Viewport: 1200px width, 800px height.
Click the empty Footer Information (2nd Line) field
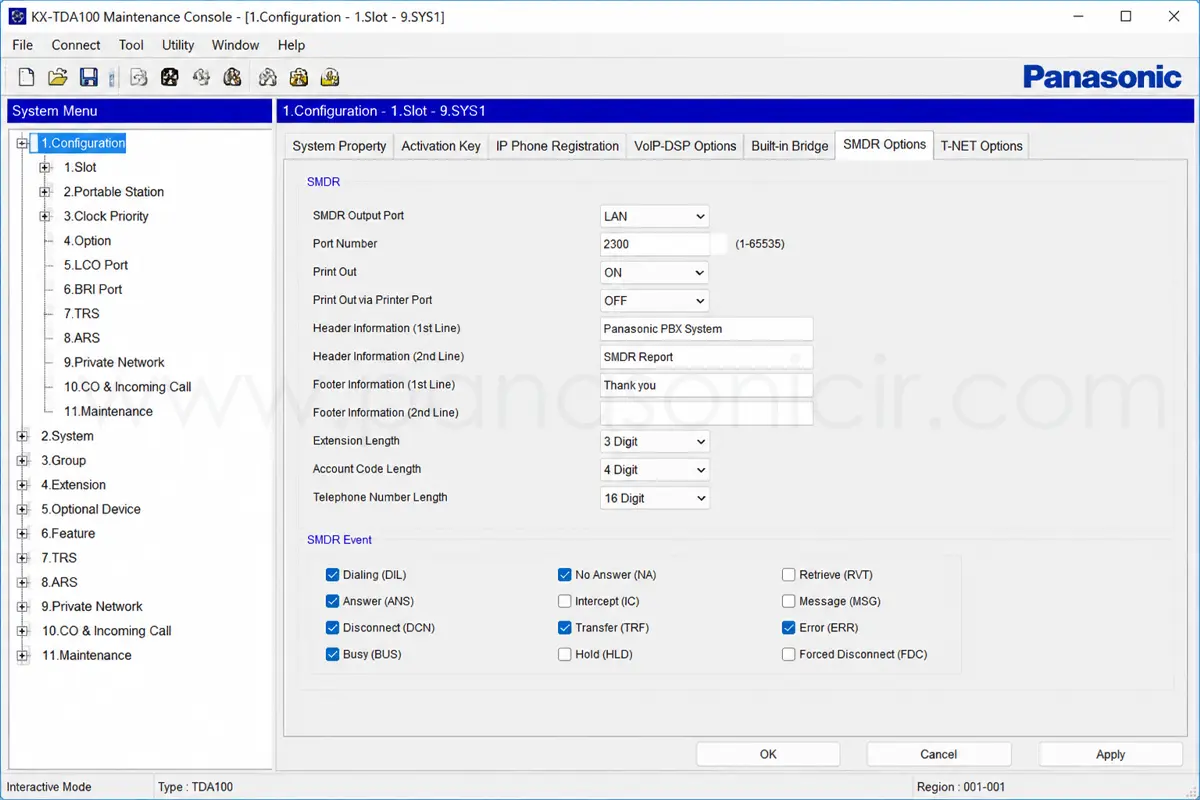coord(706,413)
